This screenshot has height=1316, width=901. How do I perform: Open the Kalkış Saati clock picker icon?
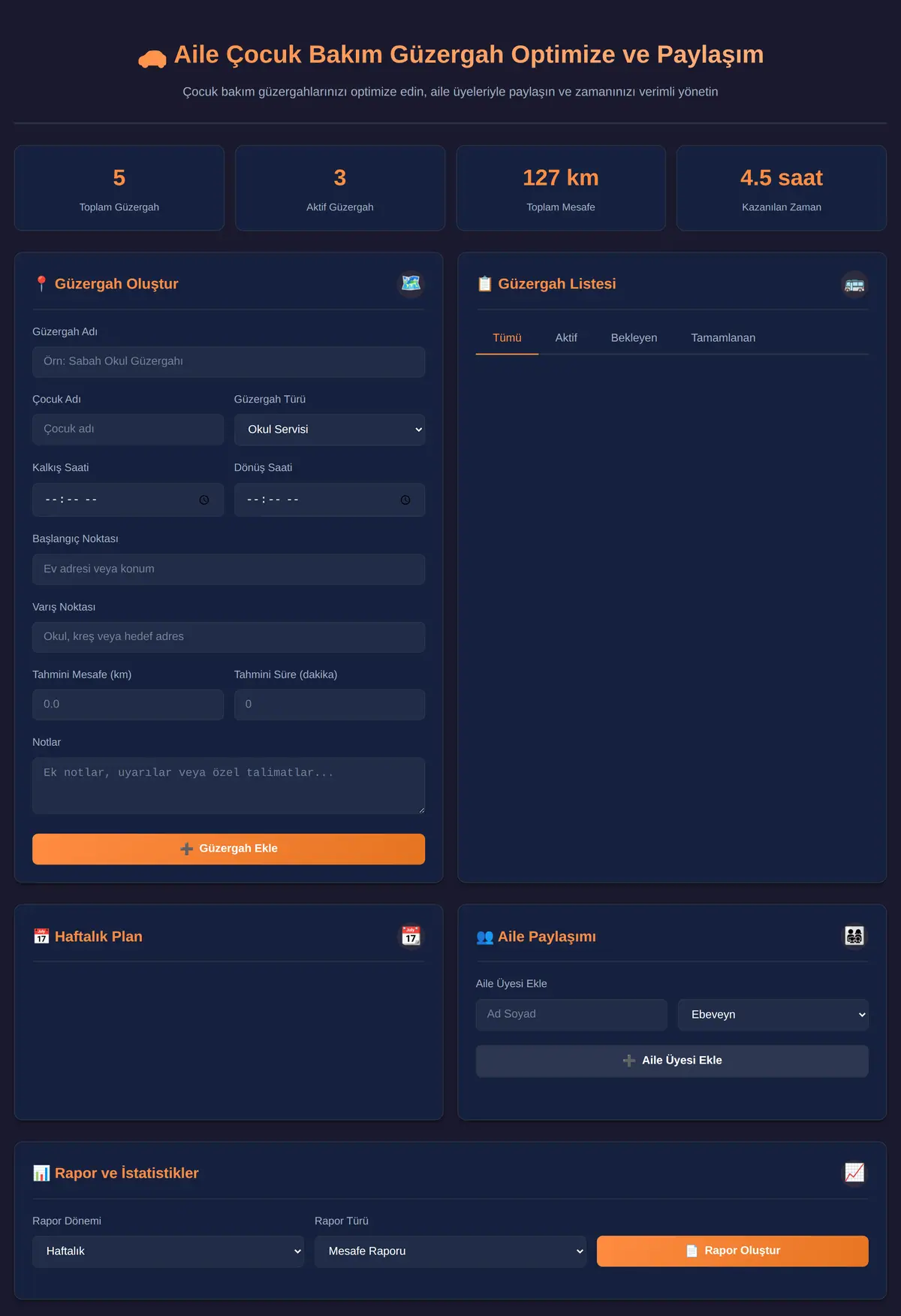[204, 500]
